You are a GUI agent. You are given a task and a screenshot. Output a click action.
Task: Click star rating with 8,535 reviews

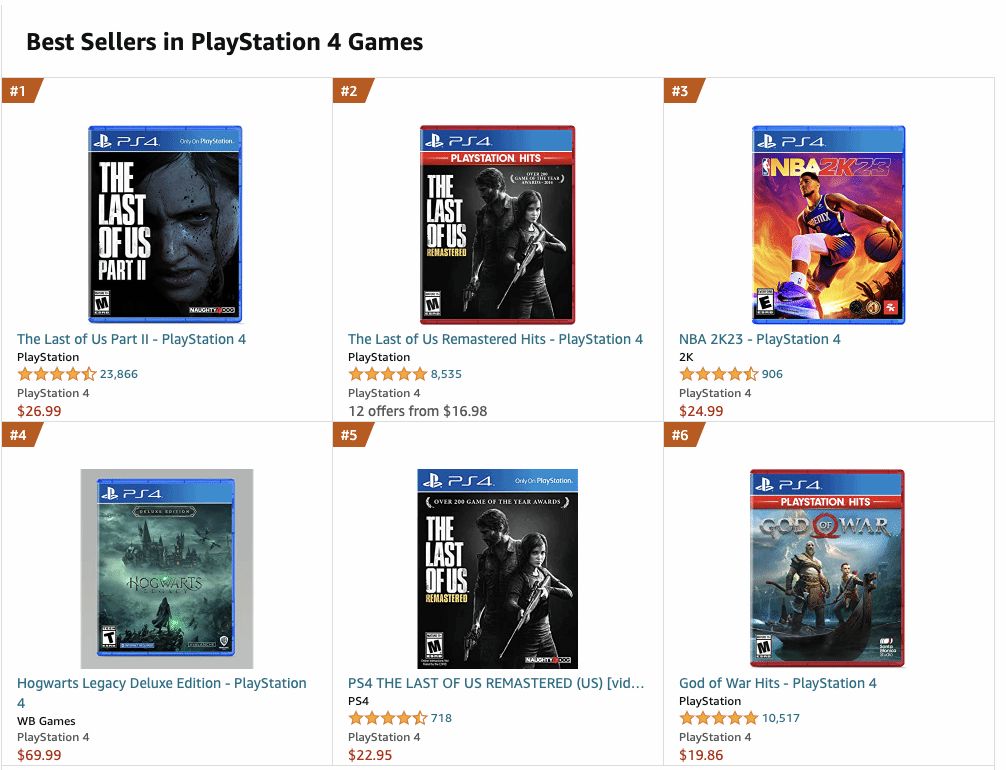click(387, 374)
